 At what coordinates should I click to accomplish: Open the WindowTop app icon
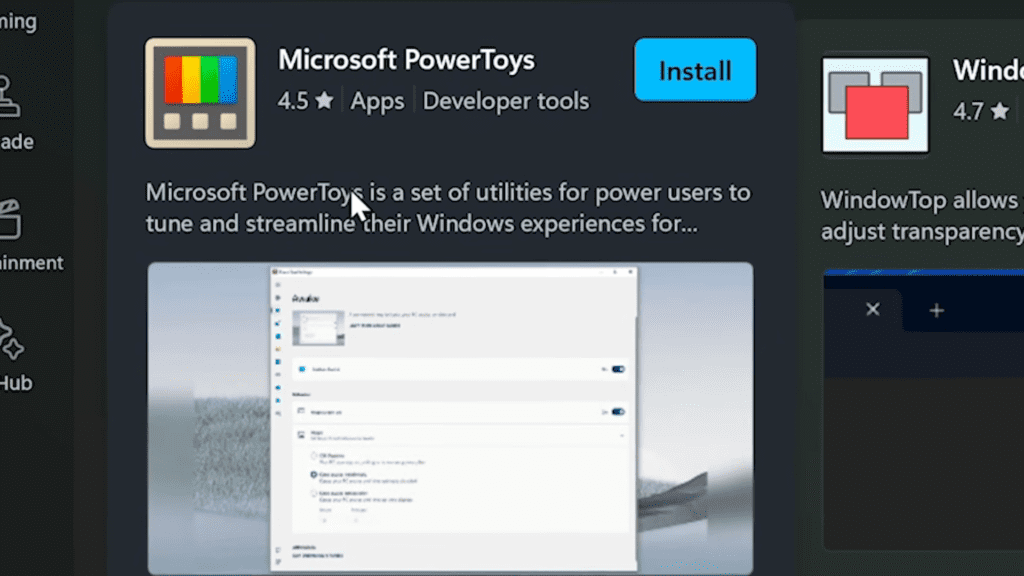874,103
